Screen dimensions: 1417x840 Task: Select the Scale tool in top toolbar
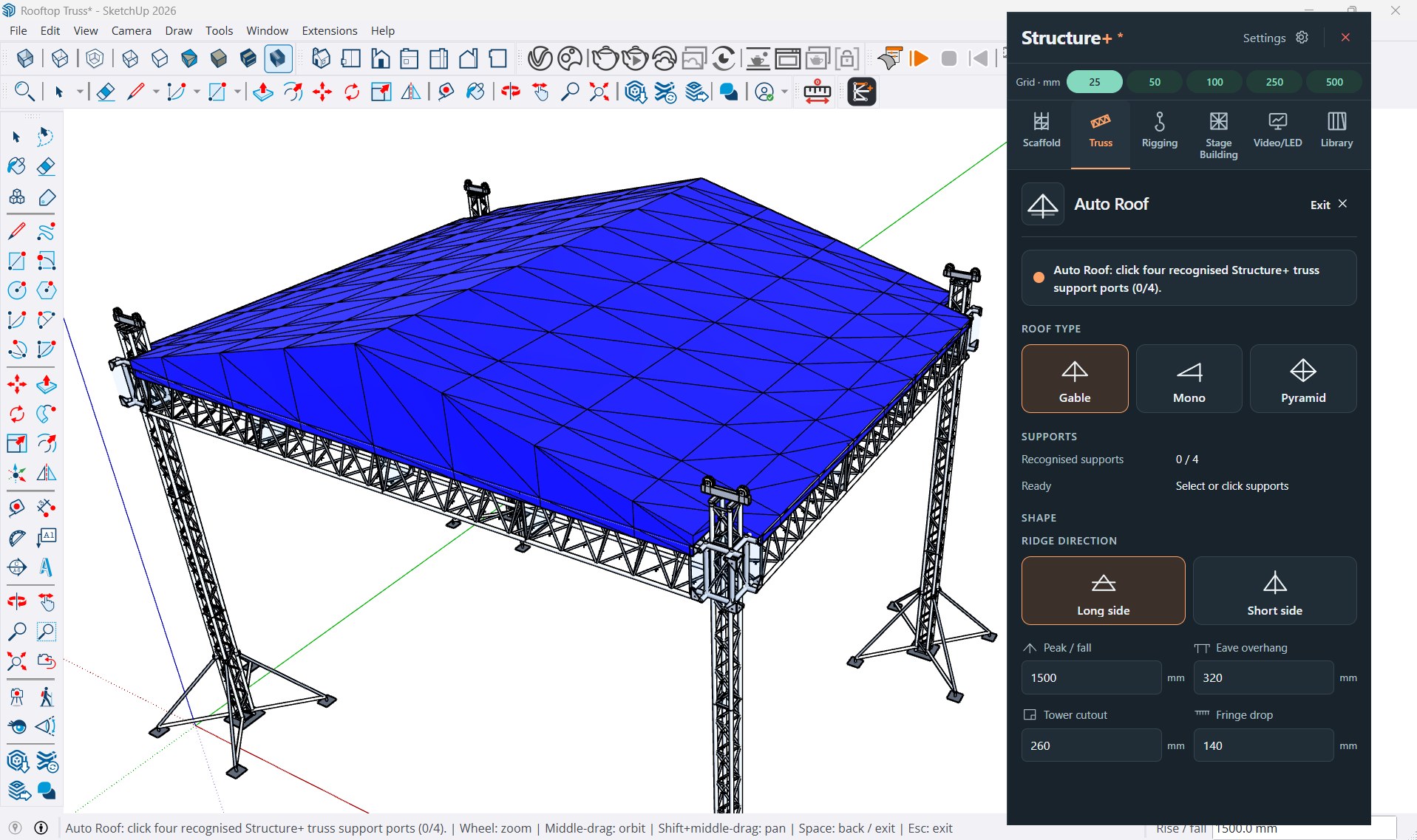point(381,92)
